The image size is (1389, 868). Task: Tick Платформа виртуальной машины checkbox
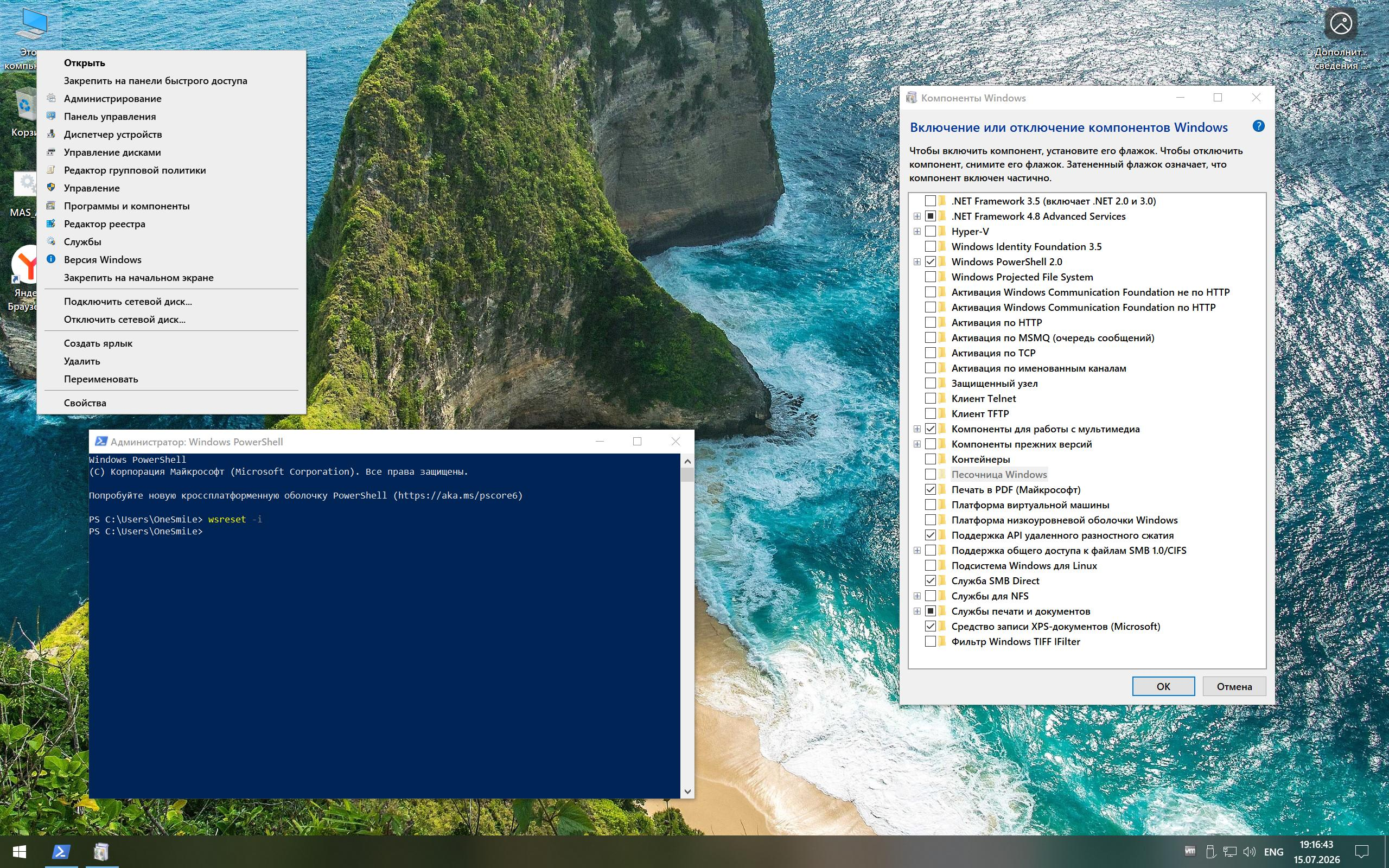point(931,505)
